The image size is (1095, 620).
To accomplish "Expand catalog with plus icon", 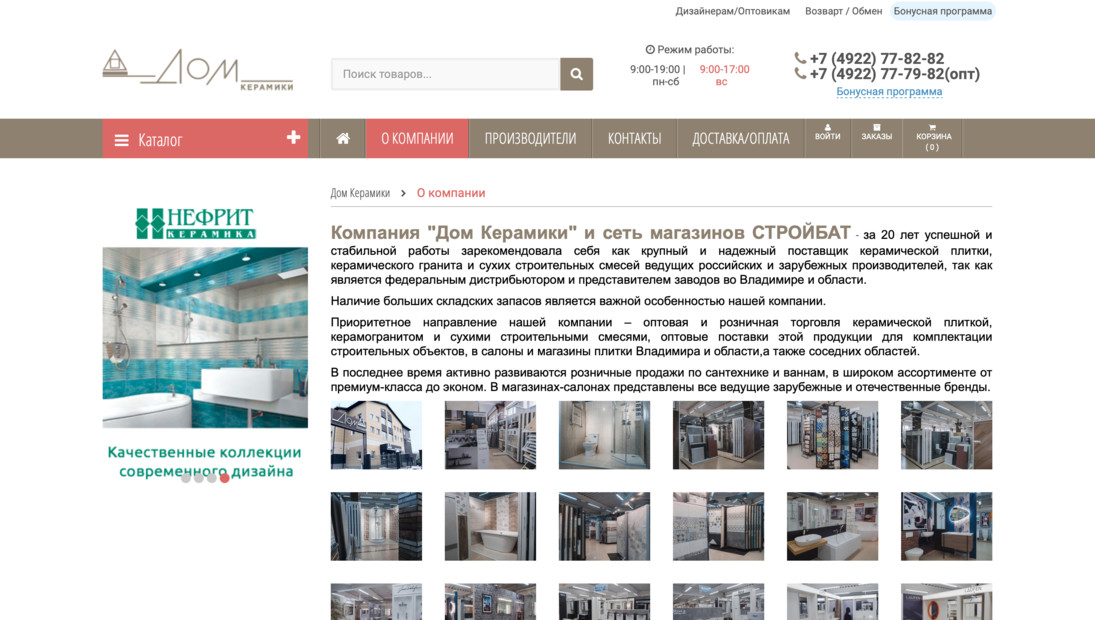I will coord(293,138).
